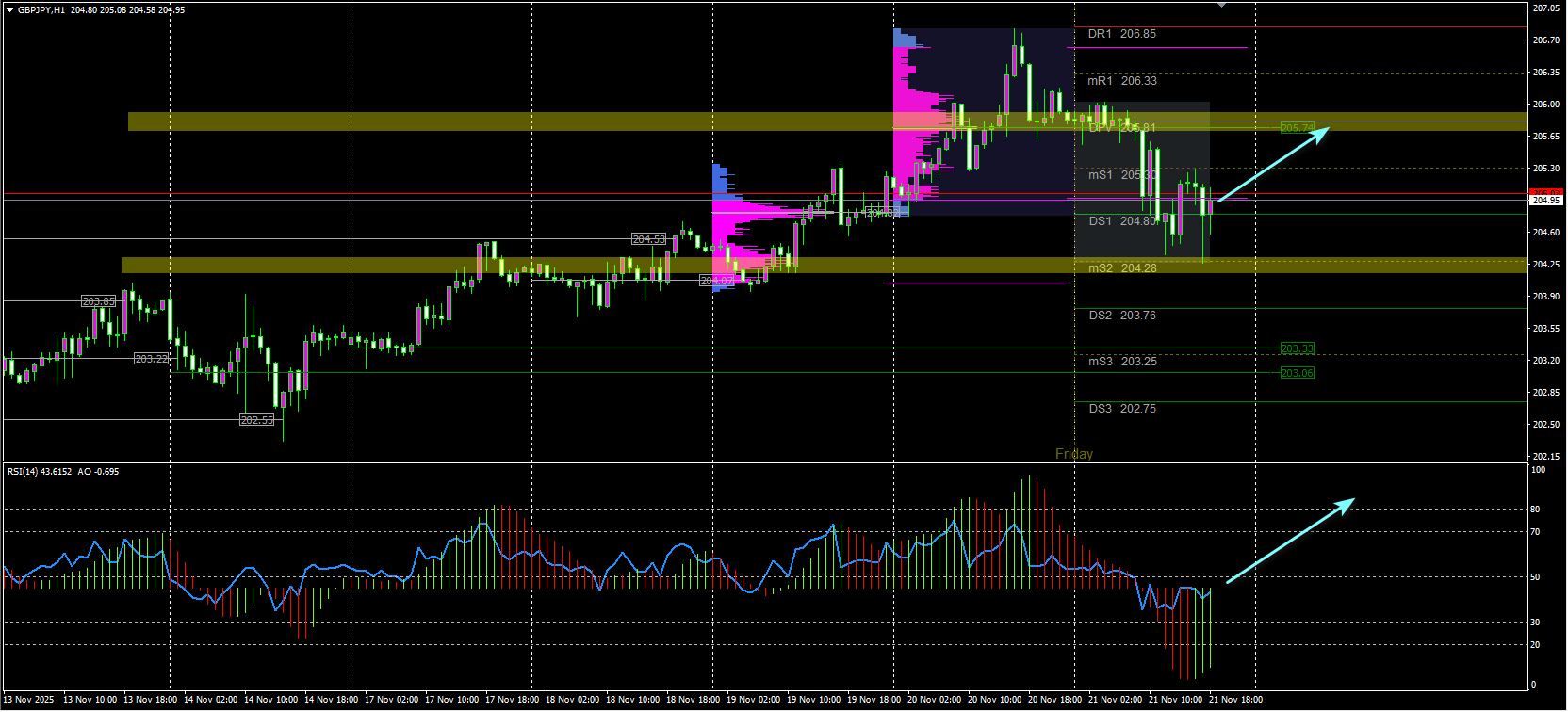This screenshot has width=1568, height=712.
Task: Select the GBPJPY,H1 symbol title
Action: 42,9
